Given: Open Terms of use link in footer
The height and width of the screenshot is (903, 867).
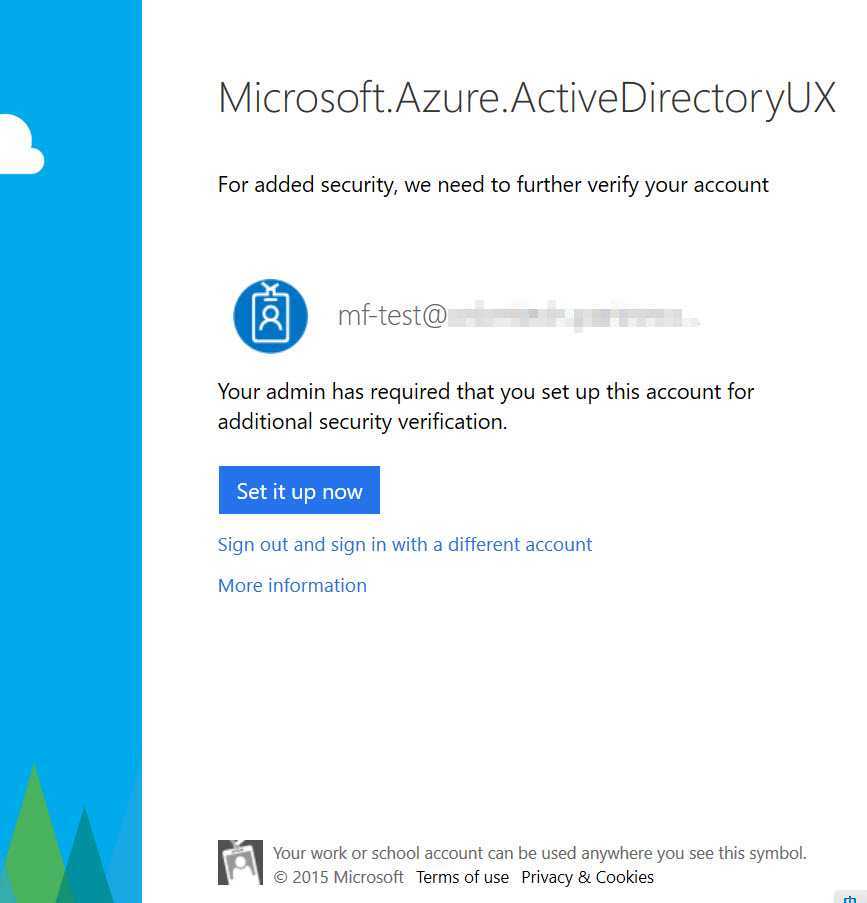Looking at the screenshot, I should tap(463, 877).
